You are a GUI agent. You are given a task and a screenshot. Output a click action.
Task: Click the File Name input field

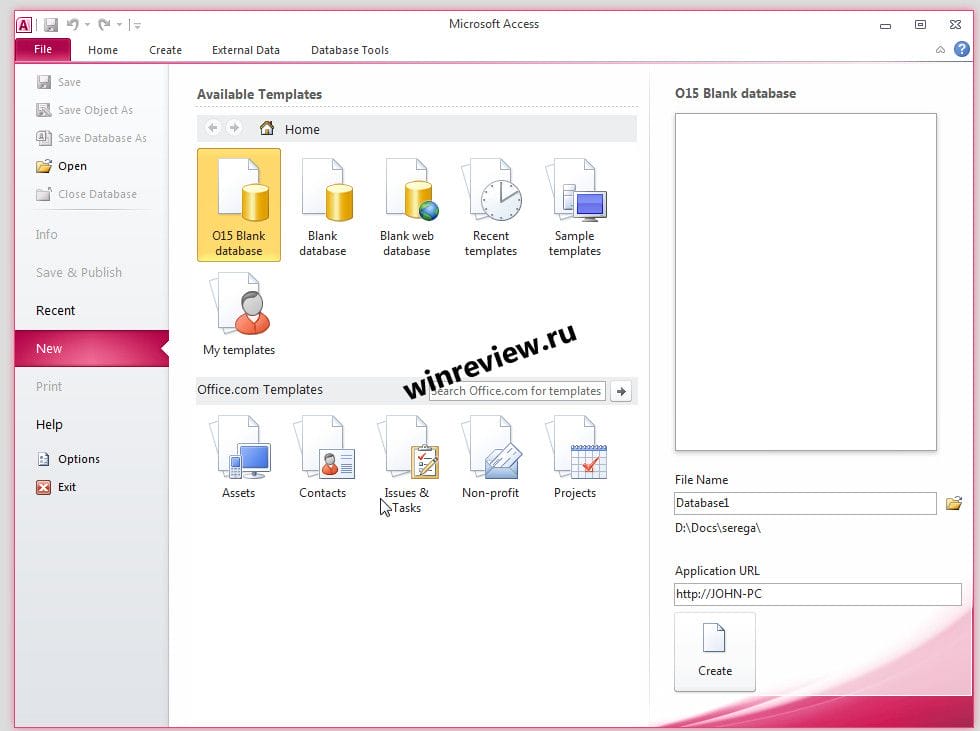(x=805, y=503)
